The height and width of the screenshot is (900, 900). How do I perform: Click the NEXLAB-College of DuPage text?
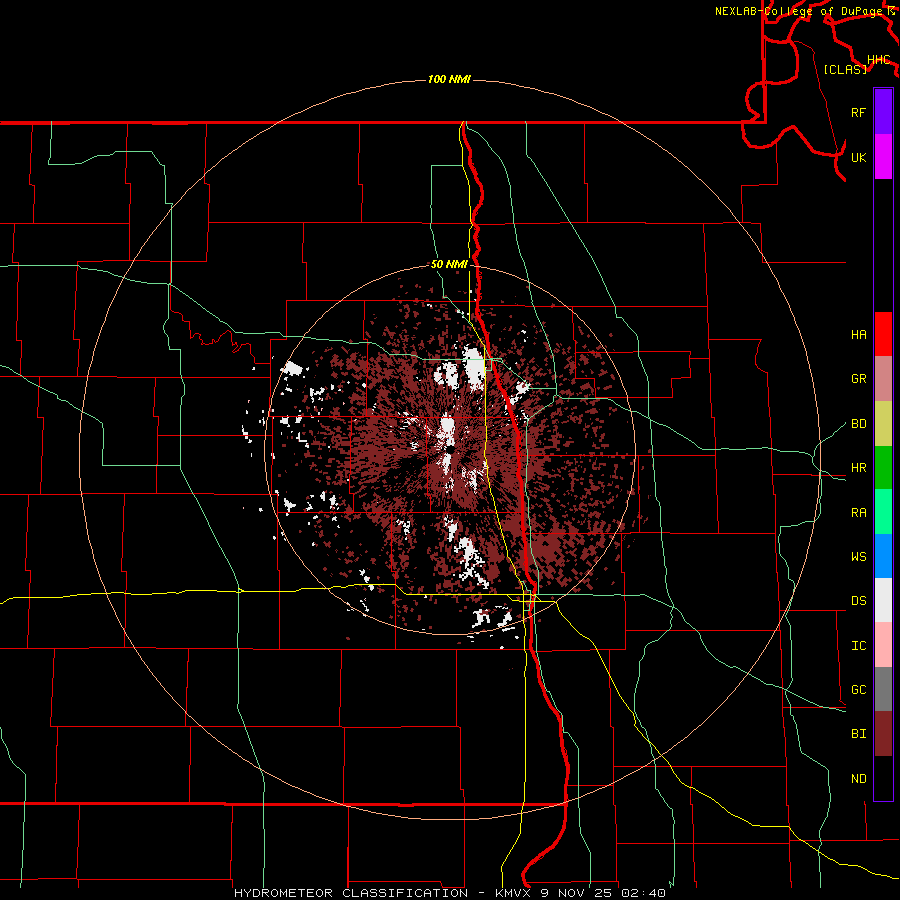[x=798, y=11]
